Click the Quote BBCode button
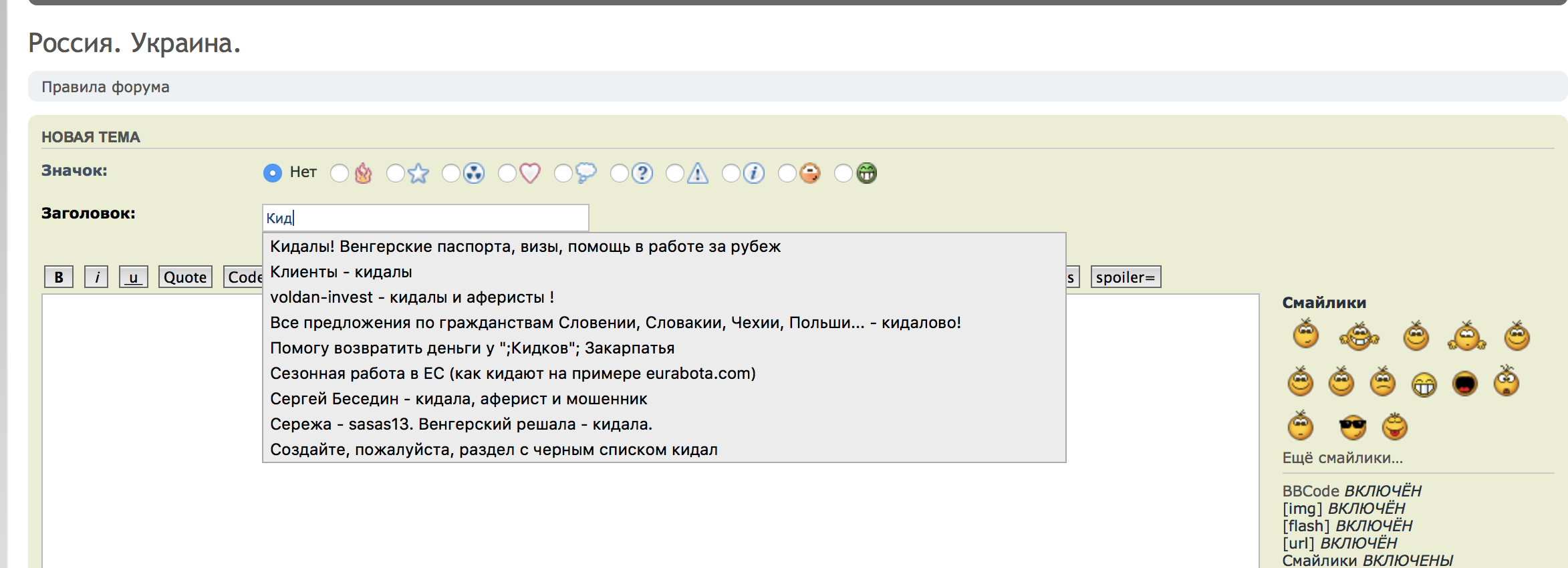Viewport: 1568px width, 568px height. tap(185, 277)
